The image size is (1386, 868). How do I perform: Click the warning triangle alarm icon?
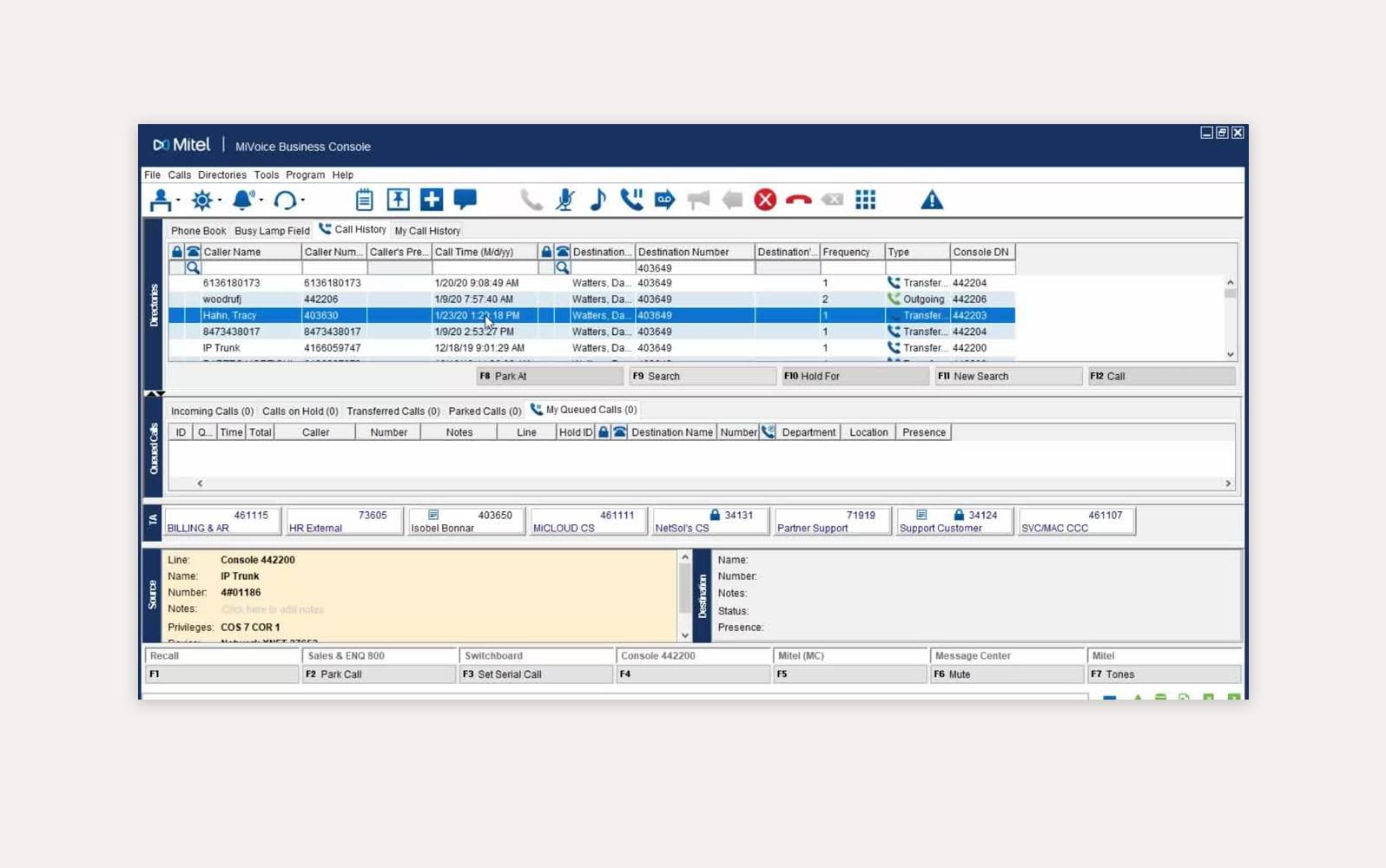[932, 201]
